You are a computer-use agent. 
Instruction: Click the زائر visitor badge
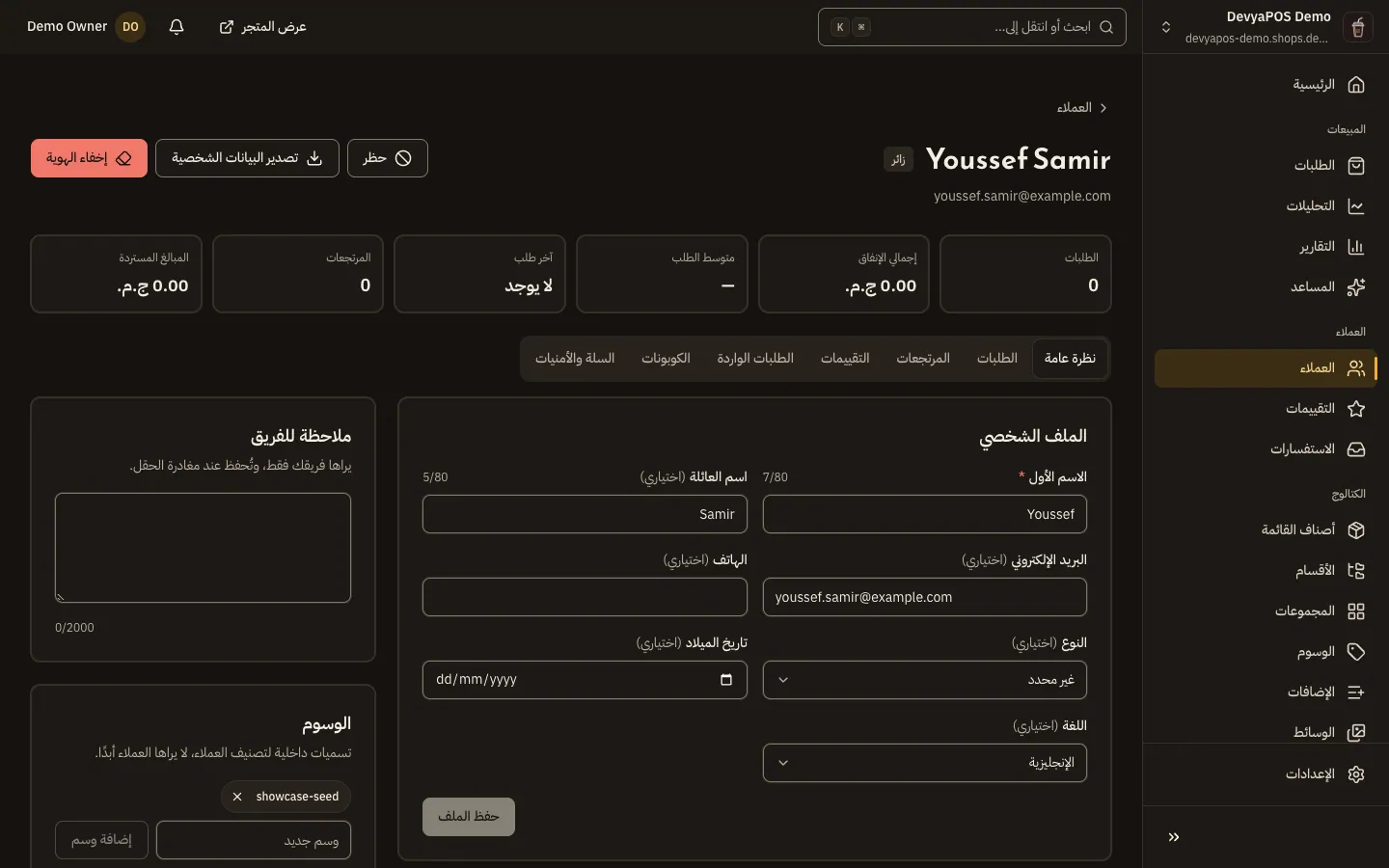(898, 160)
